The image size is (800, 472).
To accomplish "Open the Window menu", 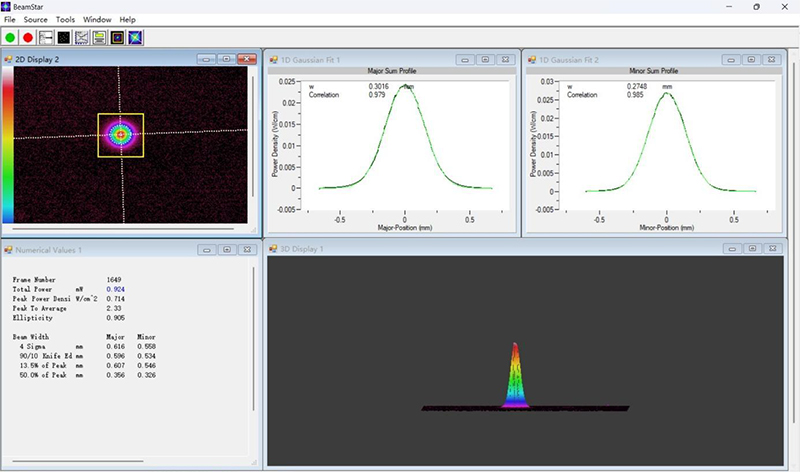I will coord(97,19).
